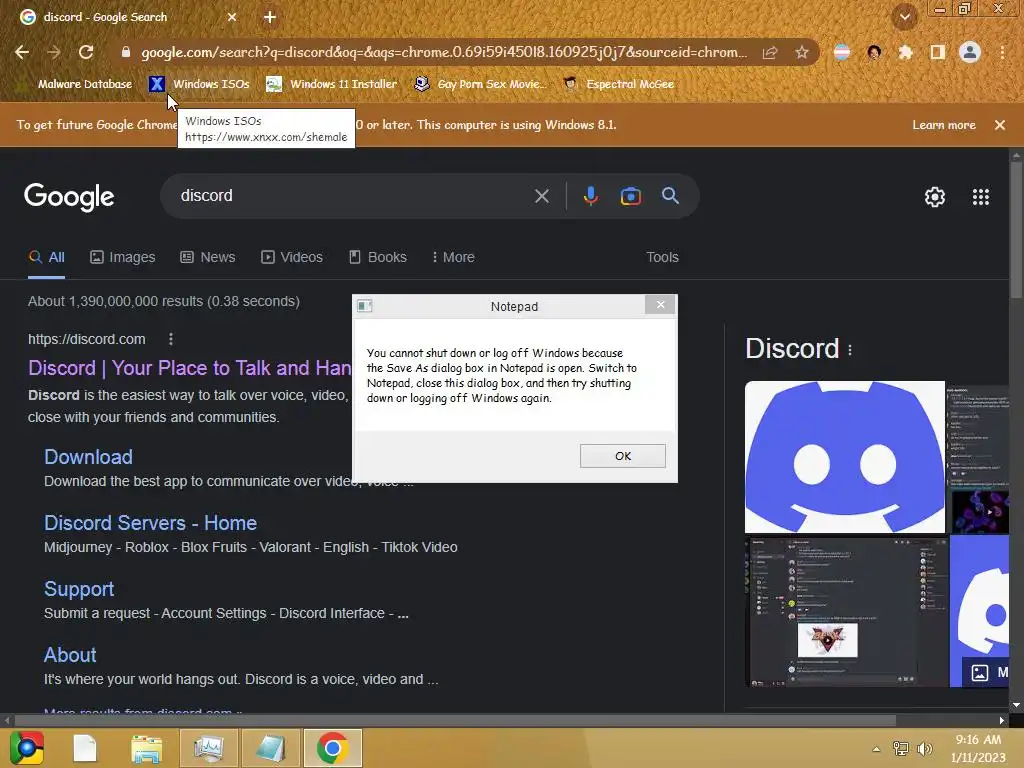Bookmark this page with the star icon

point(802,52)
